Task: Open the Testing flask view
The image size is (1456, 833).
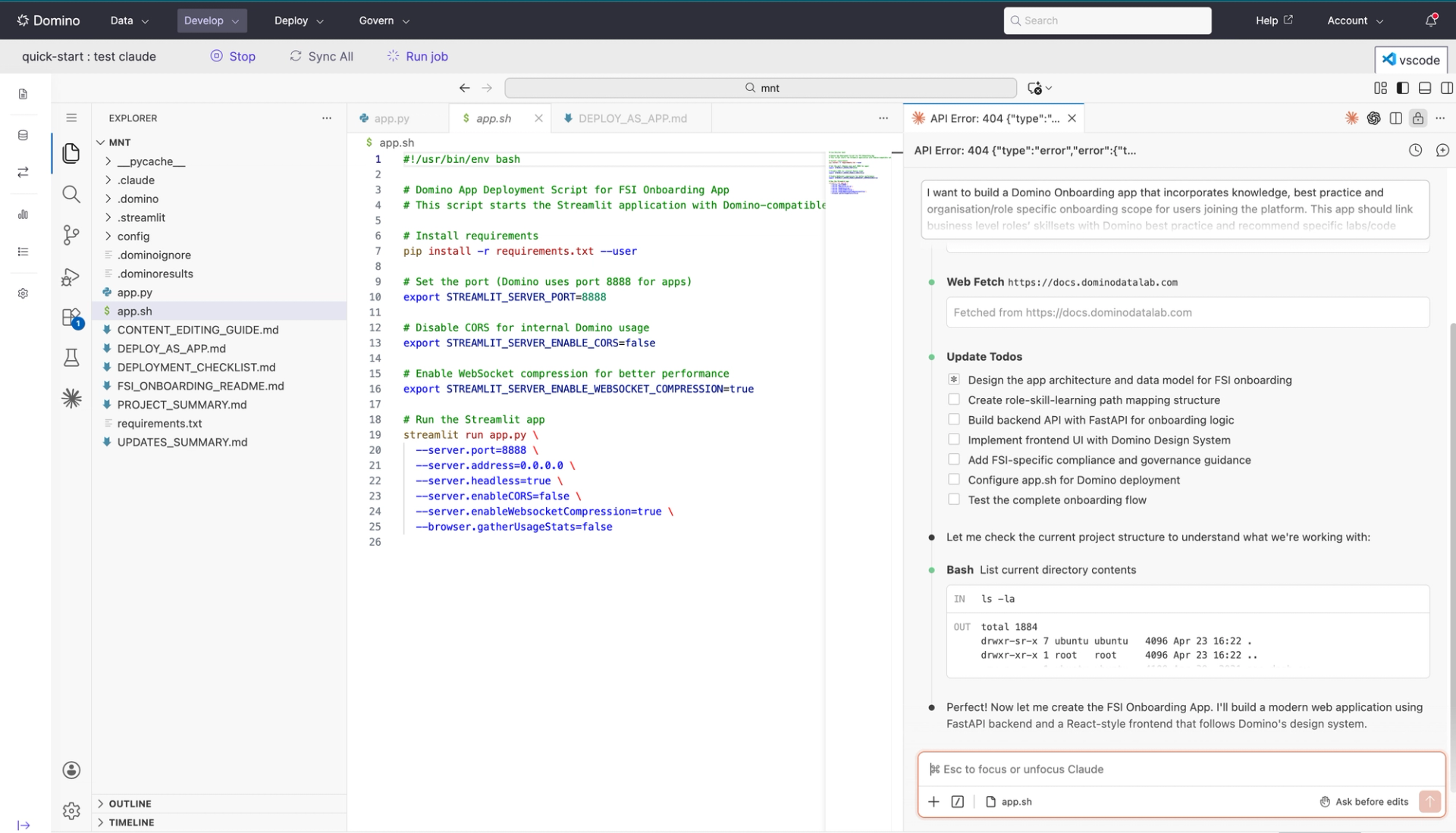Action: click(71, 358)
